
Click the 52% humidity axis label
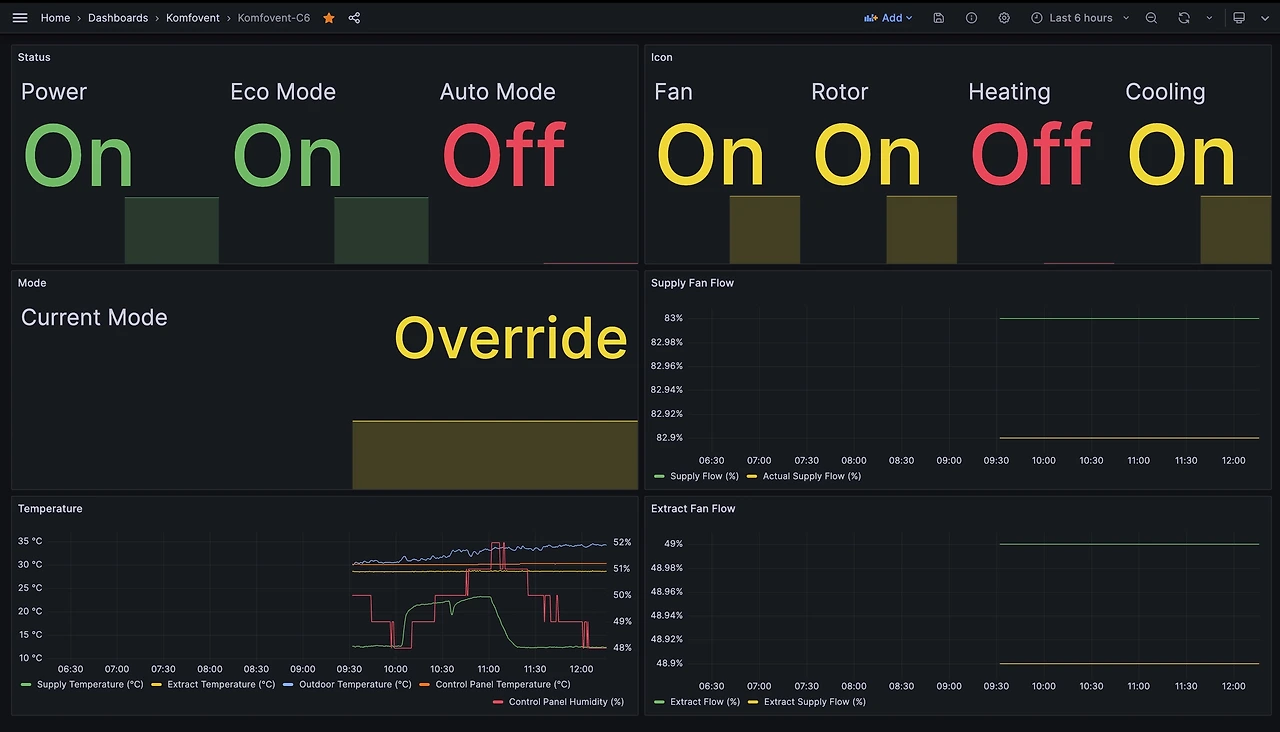tap(622, 542)
